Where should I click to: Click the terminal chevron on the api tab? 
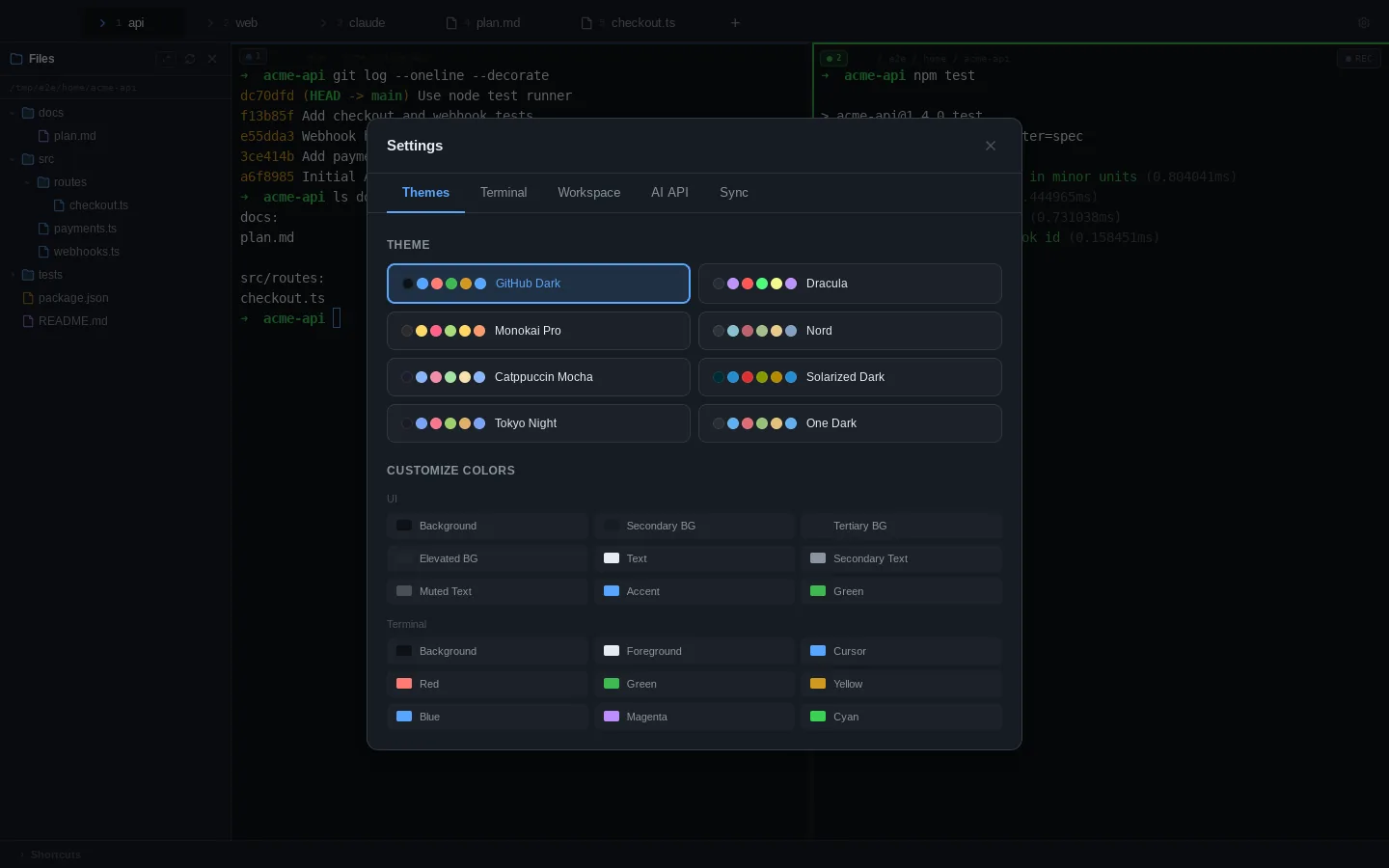coord(102,23)
